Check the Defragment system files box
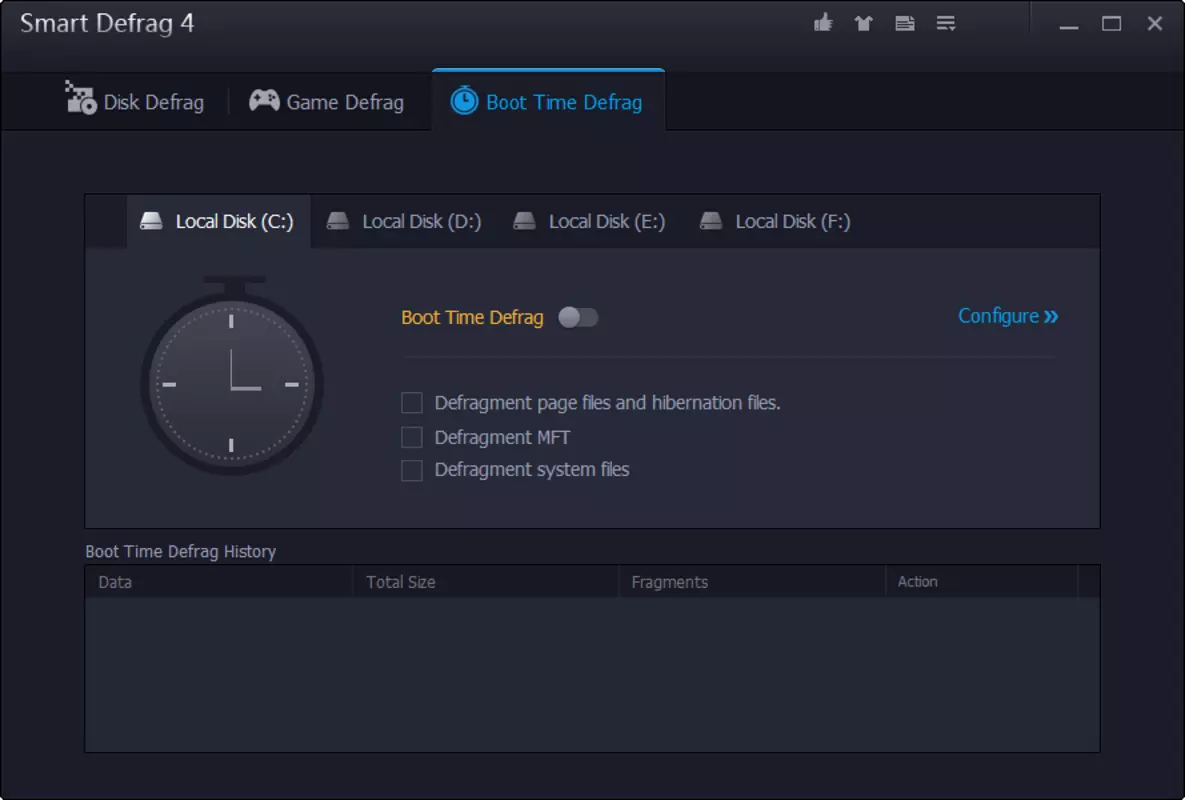This screenshot has height=800, width=1185. pyautogui.click(x=412, y=471)
